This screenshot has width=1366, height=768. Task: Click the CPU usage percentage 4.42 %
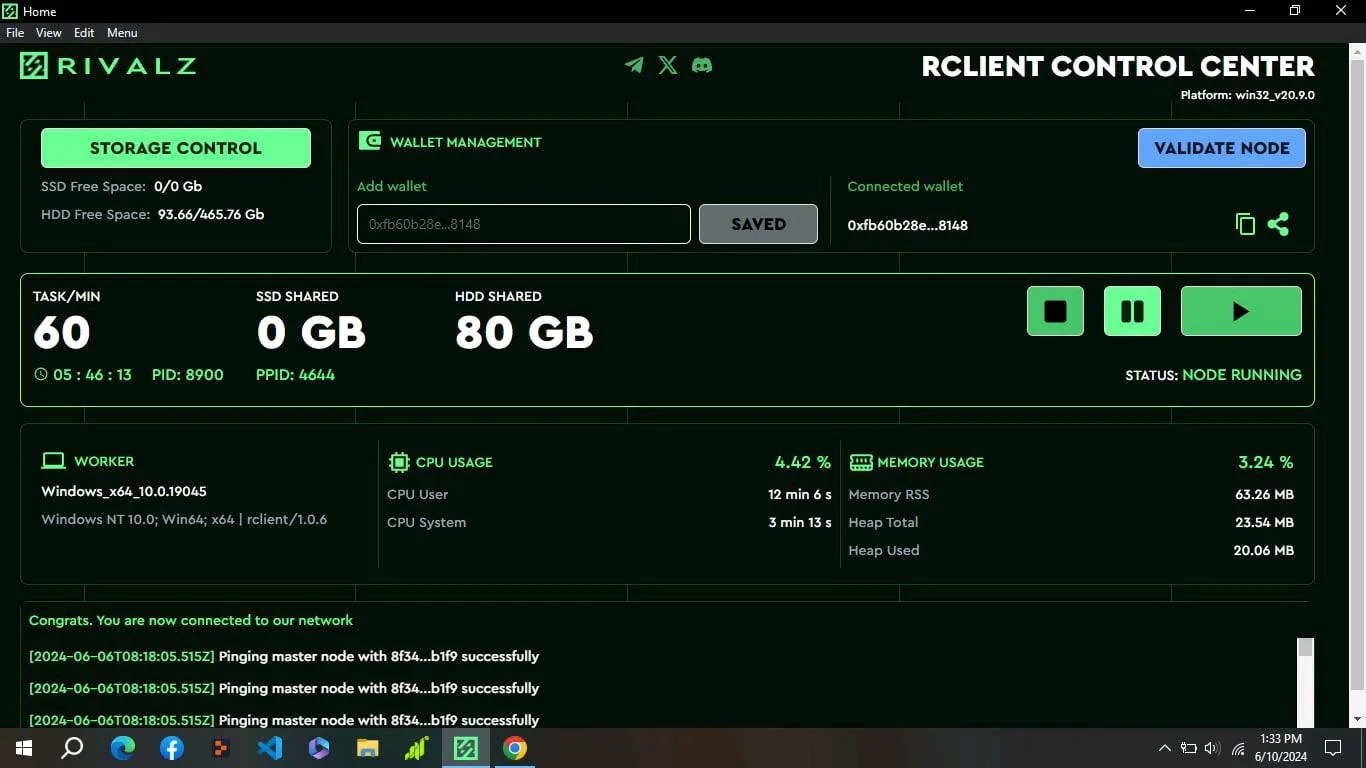point(803,462)
